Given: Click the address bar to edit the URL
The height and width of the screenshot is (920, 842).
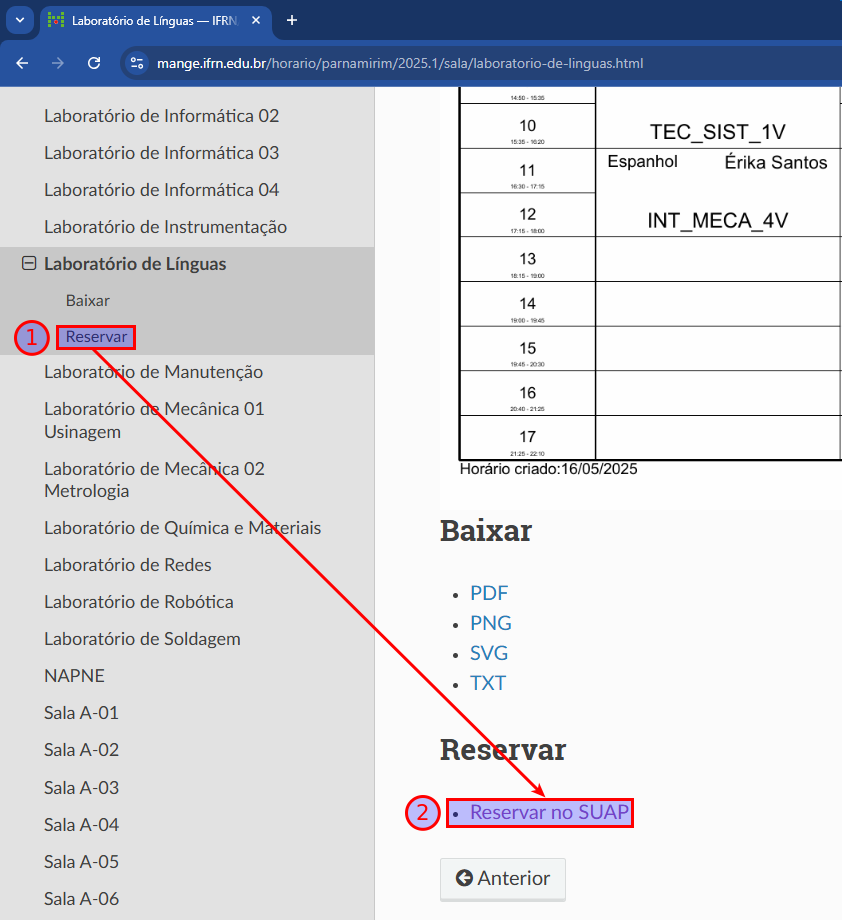Looking at the screenshot, I should tap(400, 62).
